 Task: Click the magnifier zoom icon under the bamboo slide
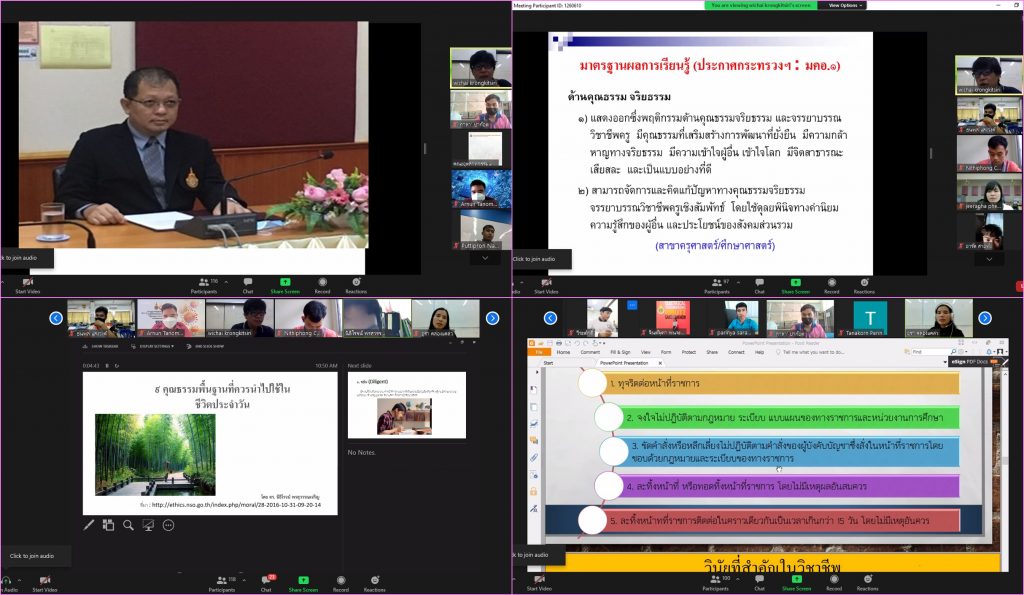point(128,525)
